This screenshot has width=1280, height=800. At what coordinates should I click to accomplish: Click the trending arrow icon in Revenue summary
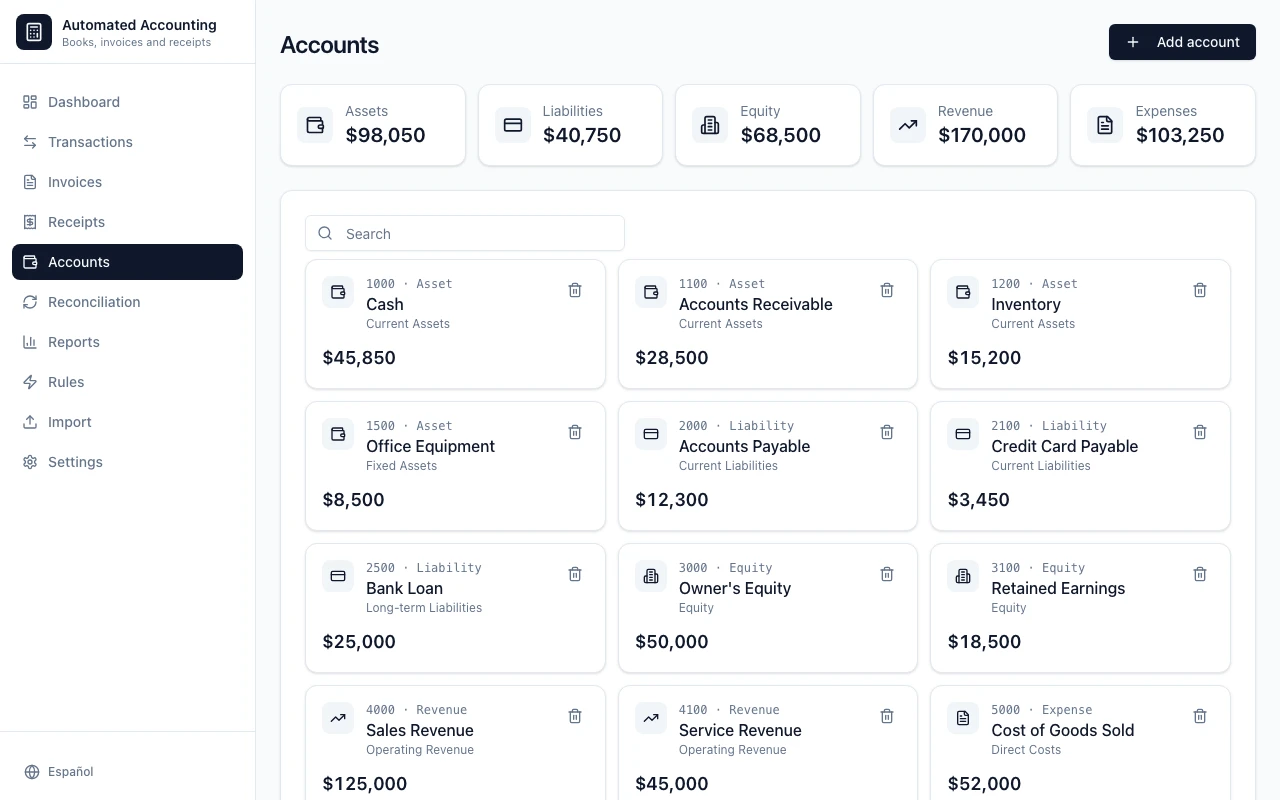coord(908,125)
